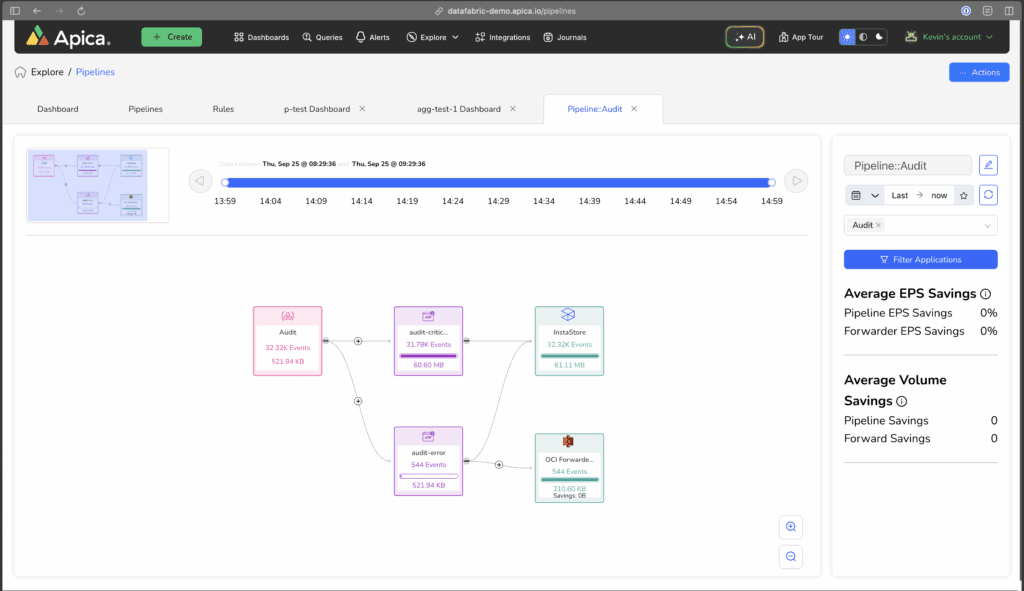The width and height of the screenshot is (1024, 591).
Task: Open the calendar date picker
Action: point(857,195)
